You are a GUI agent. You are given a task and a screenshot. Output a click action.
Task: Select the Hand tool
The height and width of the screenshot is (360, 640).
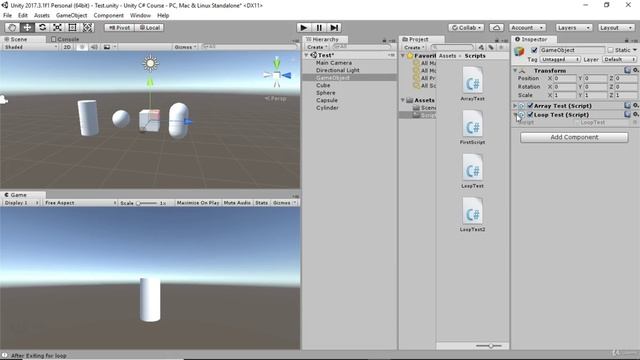(12, 27)
